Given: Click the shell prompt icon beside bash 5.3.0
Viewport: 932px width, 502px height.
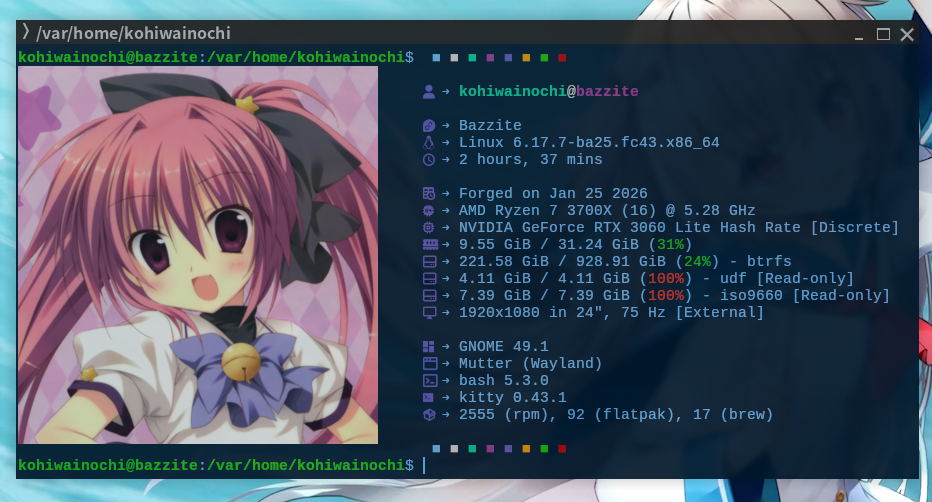Looking at the screenshot, I should tap(429, 381).
